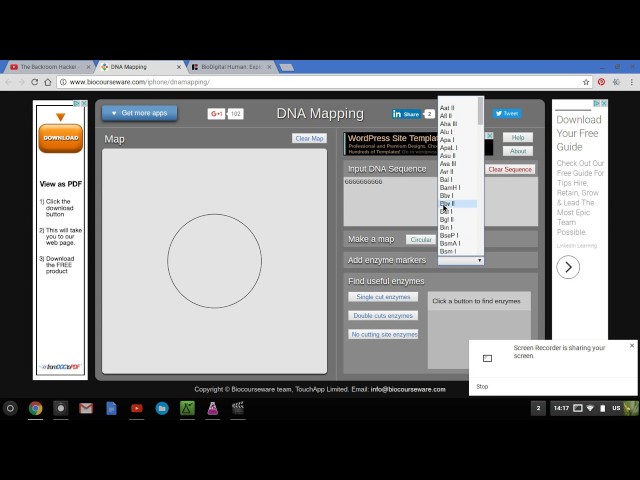
Task: Open the Wi-Fi status in system tray
Action: [590, 408]
